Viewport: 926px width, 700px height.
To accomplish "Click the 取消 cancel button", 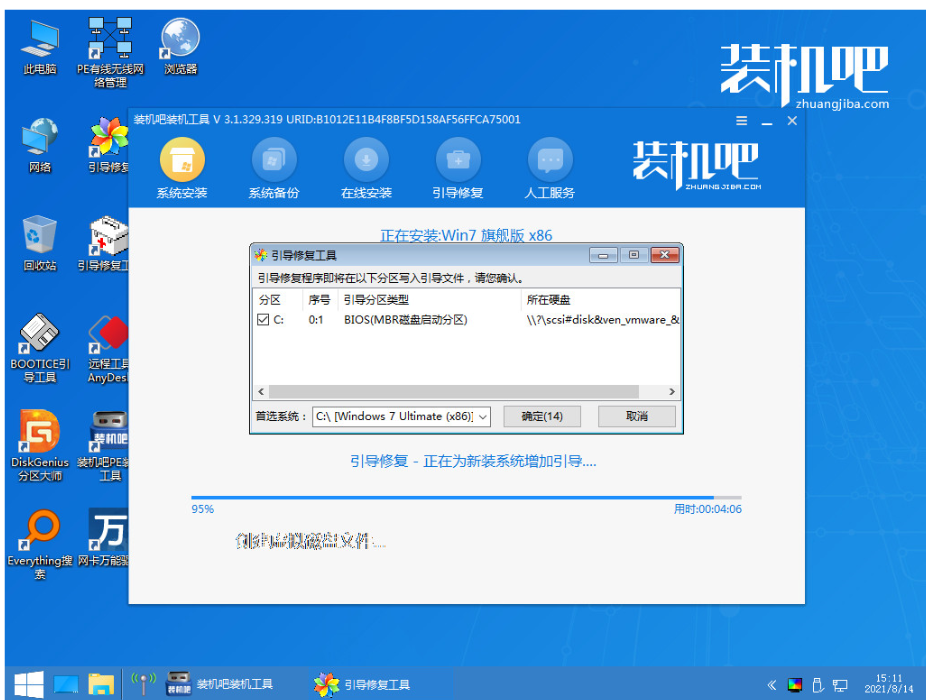I will point(637,416).
